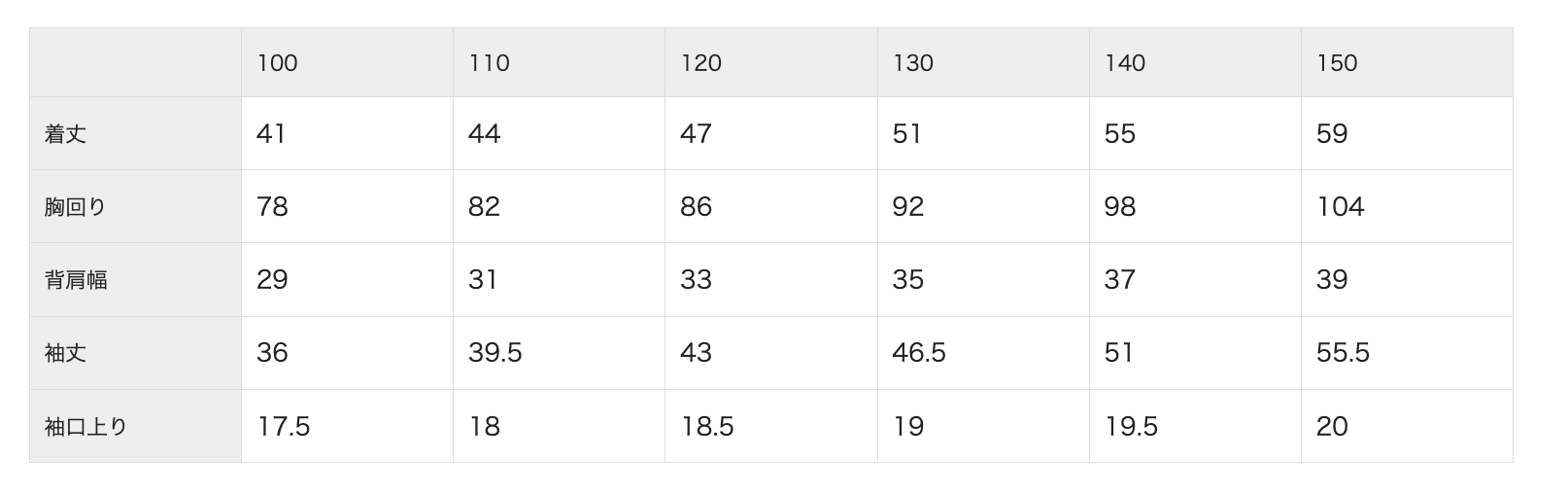Select 胸回り value 92 for size 130
This screenshot has height=494, width=1568.
tap(908, 207)
